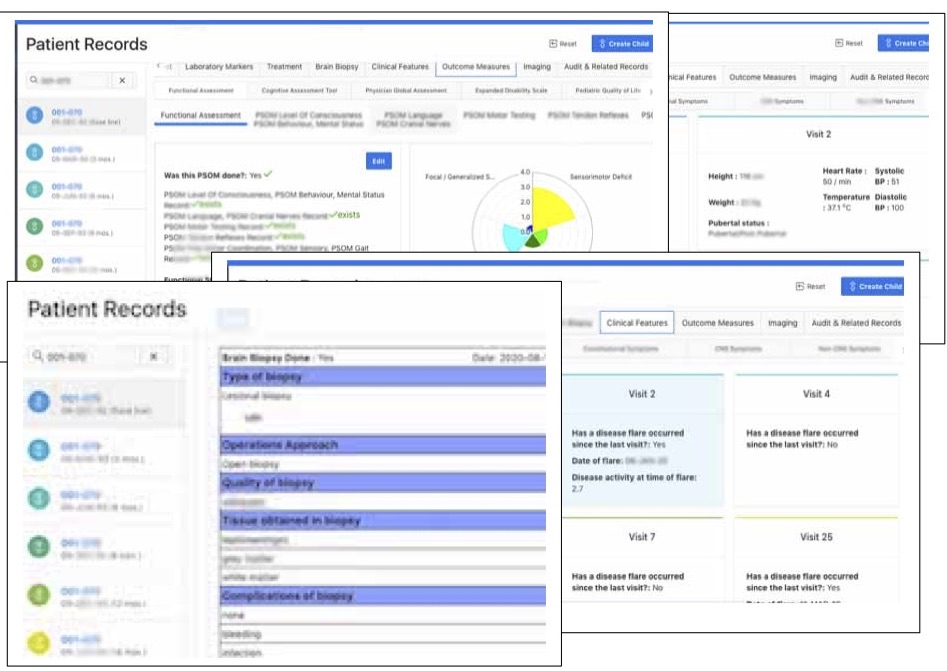
Task: Click magnifier icon in bottom-left search box
Action: [x=37, y=356]
